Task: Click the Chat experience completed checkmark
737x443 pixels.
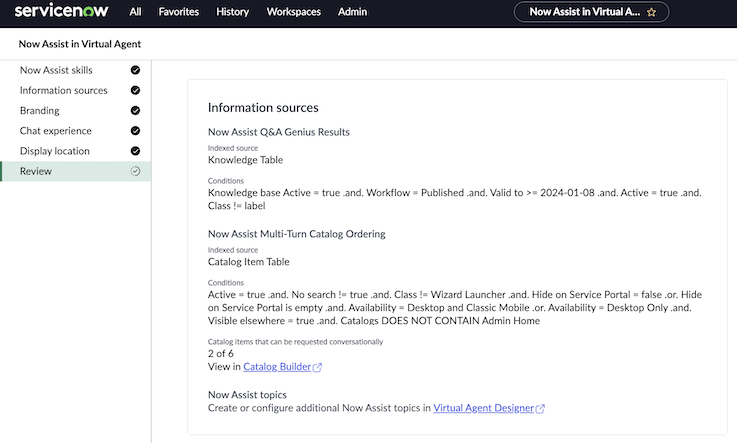Action: [x=135, y=131]
